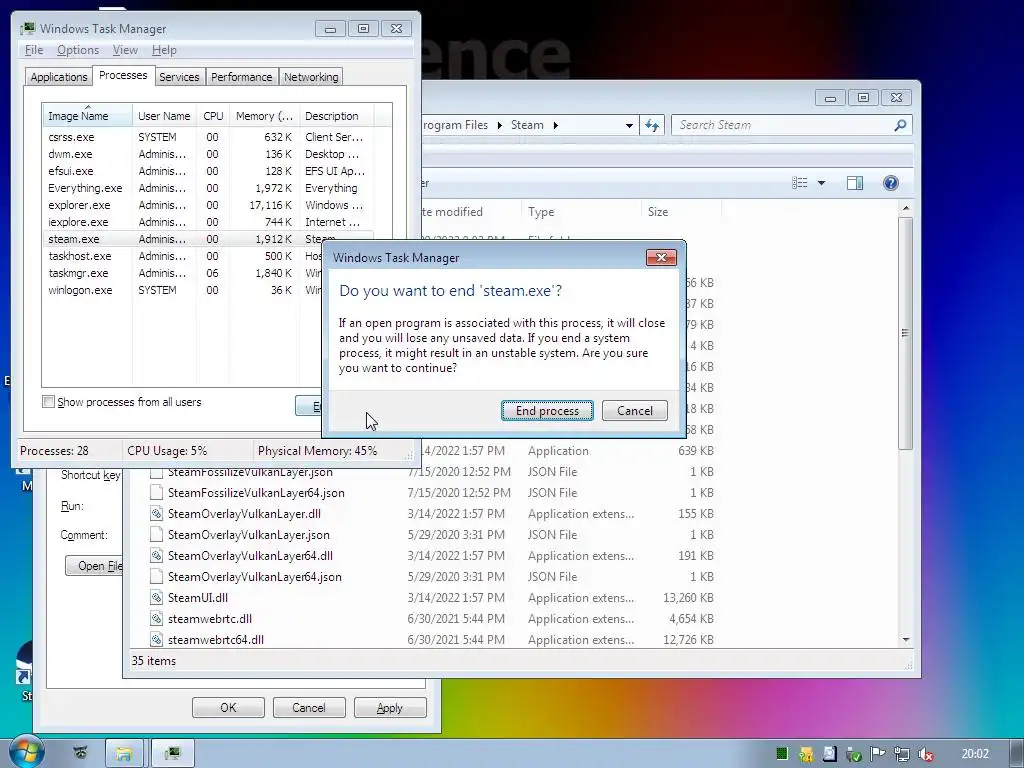Image resolution: width=1024 pixels, height=768 pixels.
Task: Select the steamwebrtc64.dll file icon
Action: tap(156, 639)
